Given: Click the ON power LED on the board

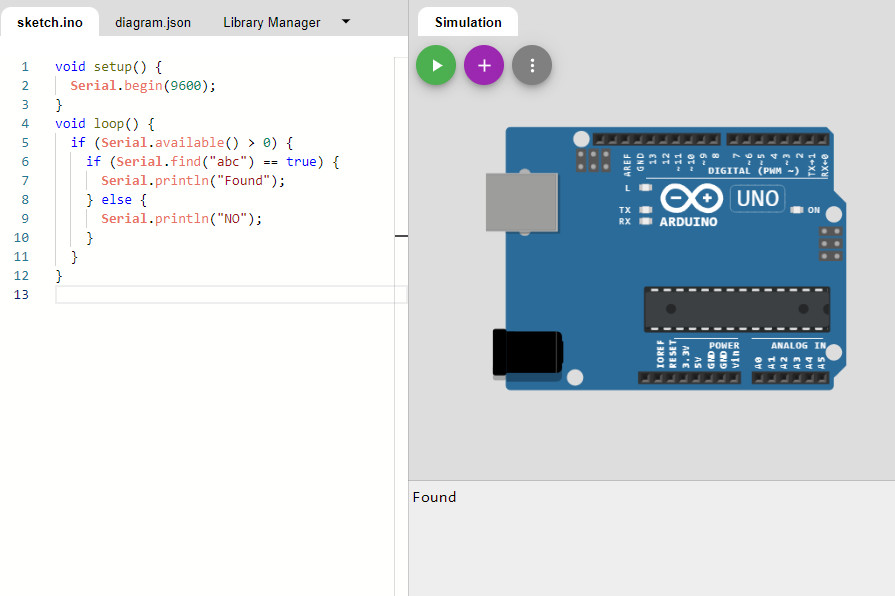Looking at the screenshot, I should 797,210.
